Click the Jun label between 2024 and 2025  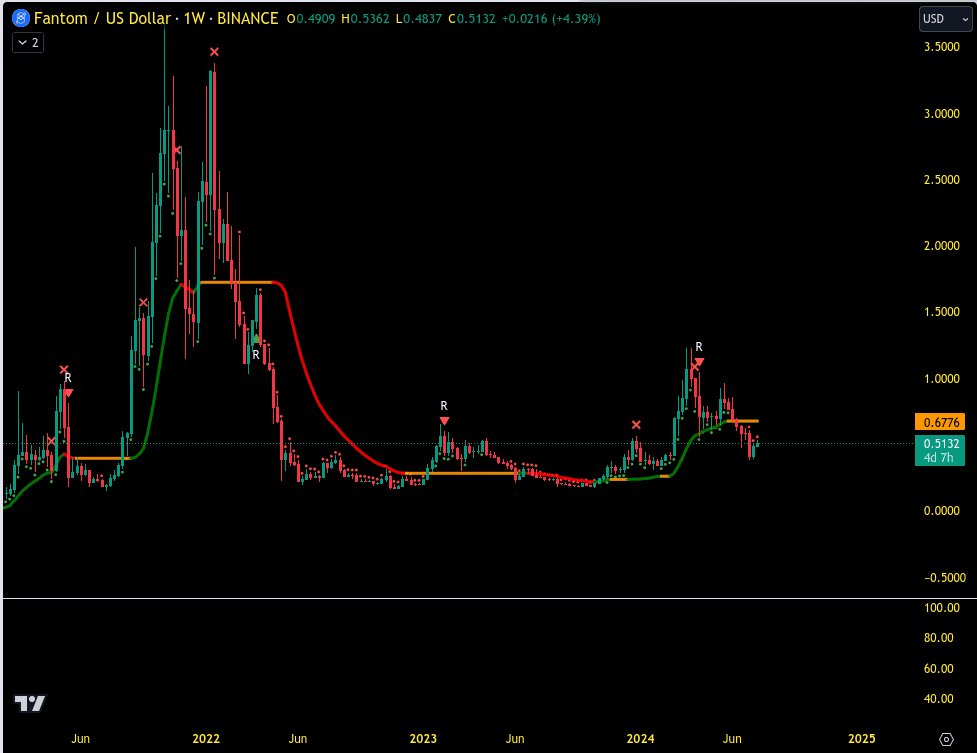point(732,739)
